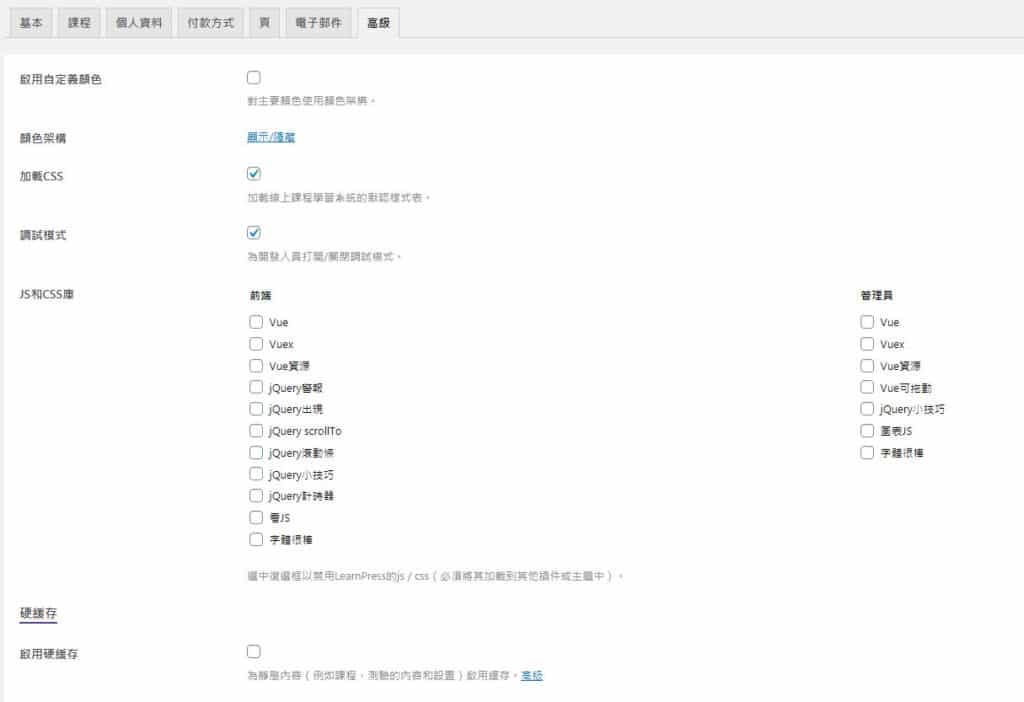Select the 電子郵件 tab
Image resolution: width=1024 pixels, height=702 pixels.
point(318,23)
